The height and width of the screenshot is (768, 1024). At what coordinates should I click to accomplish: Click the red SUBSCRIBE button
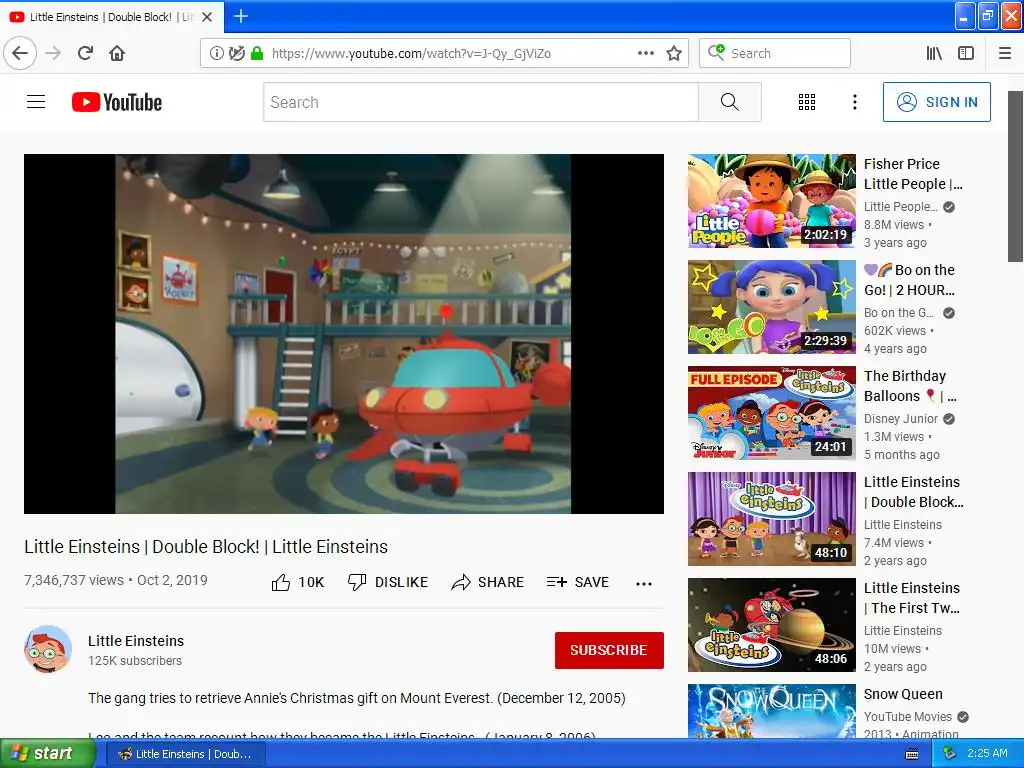pyautogui.click(x=609, y=650)
